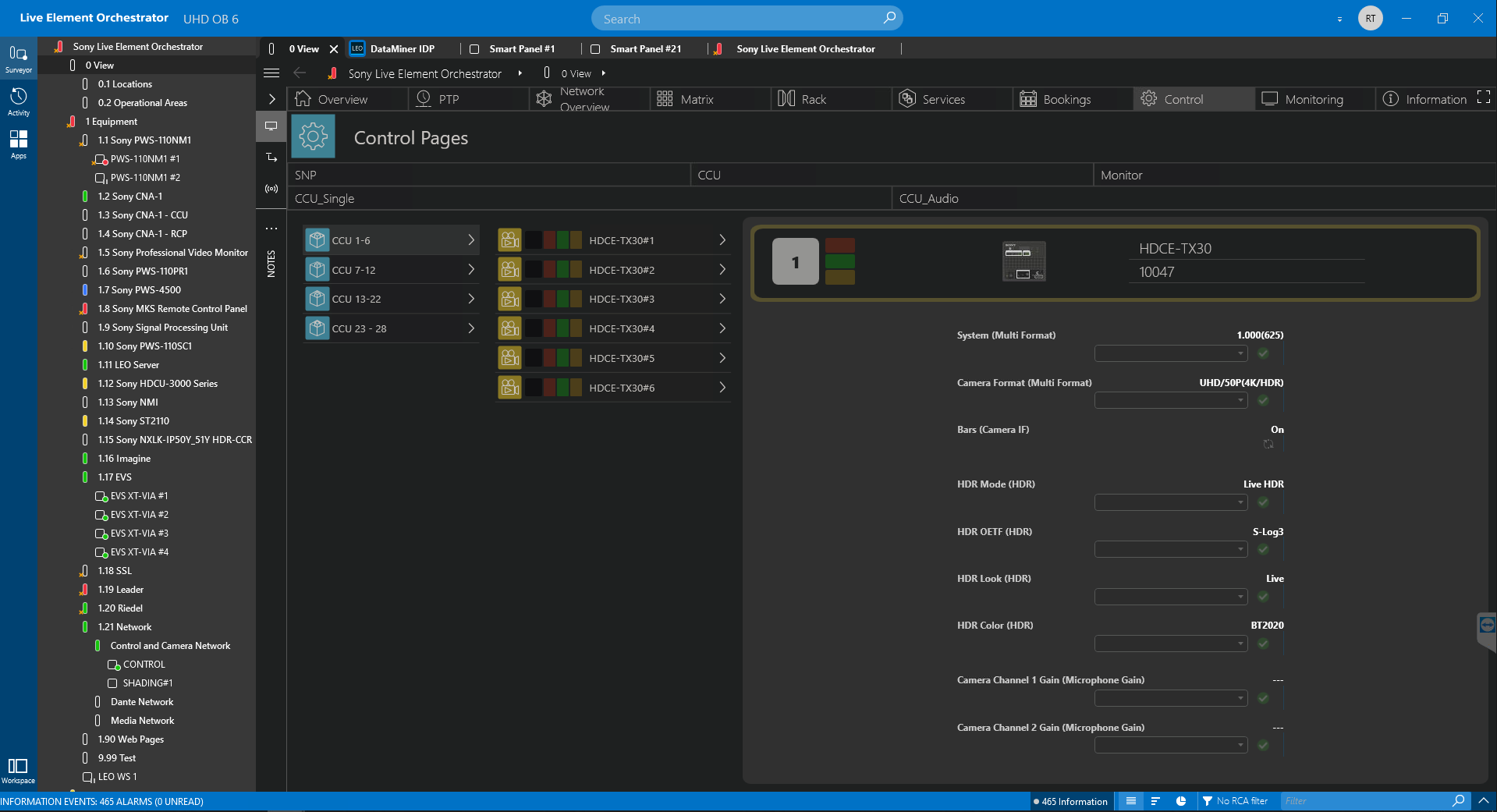Open the Apps sidebar panel

(x=18, y=144)
